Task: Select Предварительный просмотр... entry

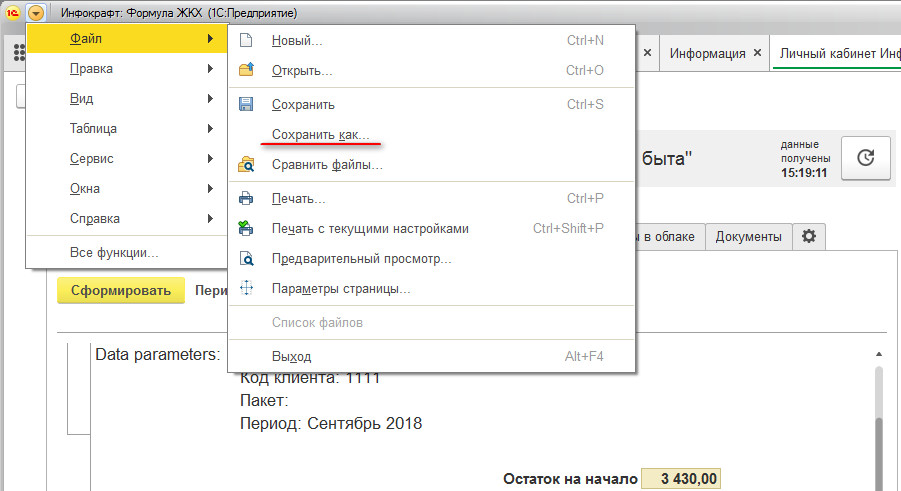Action: click(x=432, y=259)
